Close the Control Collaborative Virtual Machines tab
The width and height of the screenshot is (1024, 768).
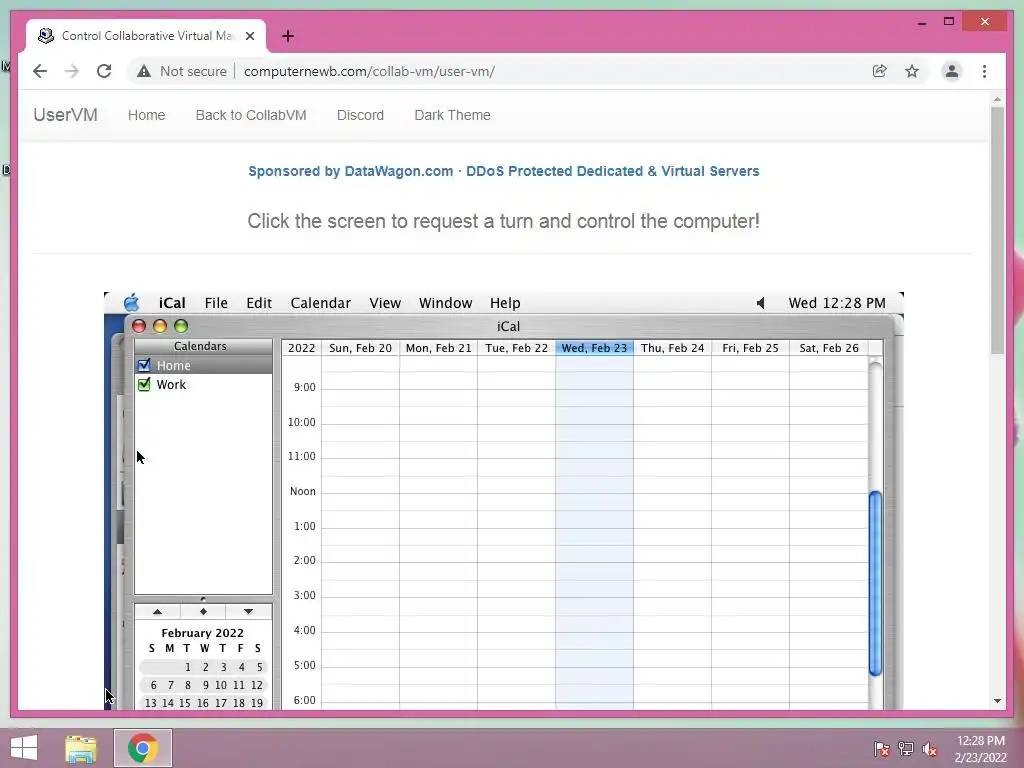point(249,36)
